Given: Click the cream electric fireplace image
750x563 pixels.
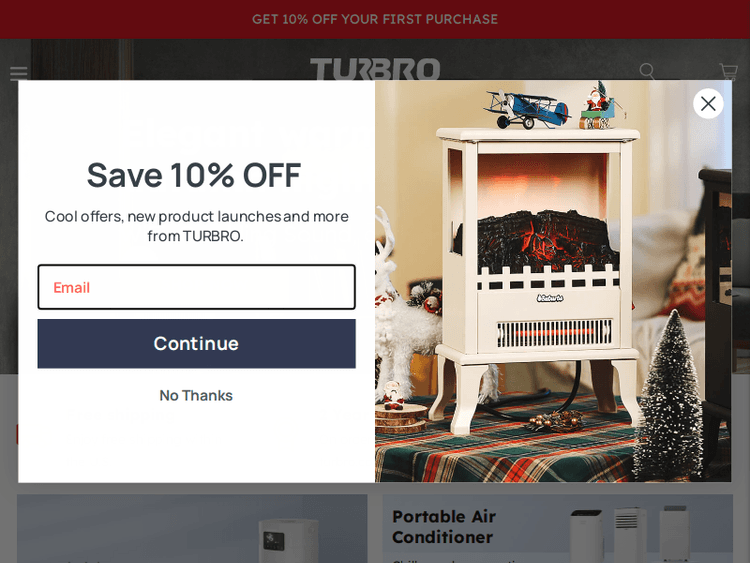Looking at the screenshot, I should click(538, 280).
